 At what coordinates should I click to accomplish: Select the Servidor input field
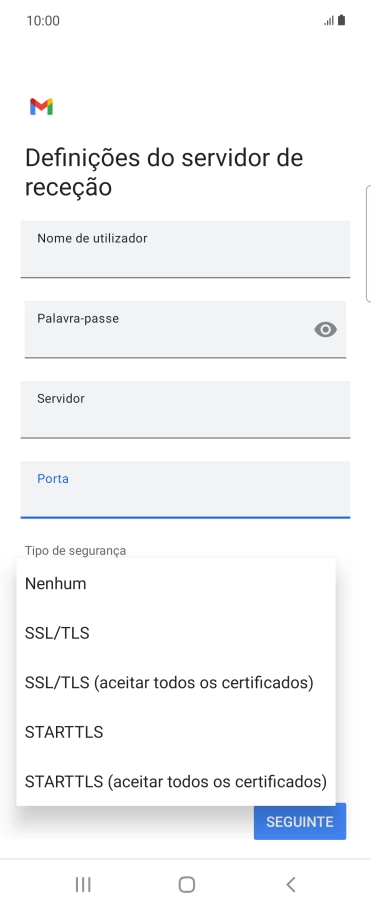pos(185,409)
